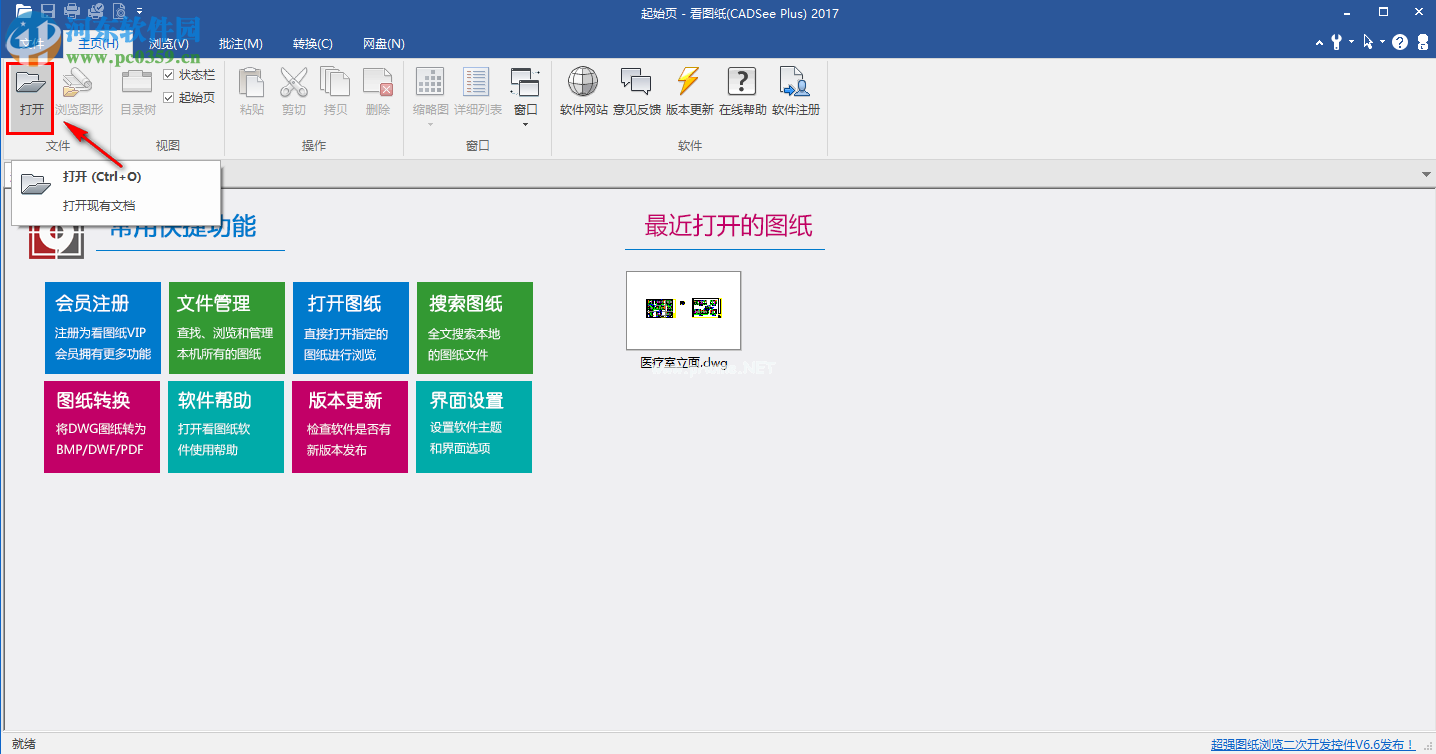Open the quick access toolbar customize arrow
Image resolution: width=1436 pixels, height=754 pixels.
coord(140,12)
